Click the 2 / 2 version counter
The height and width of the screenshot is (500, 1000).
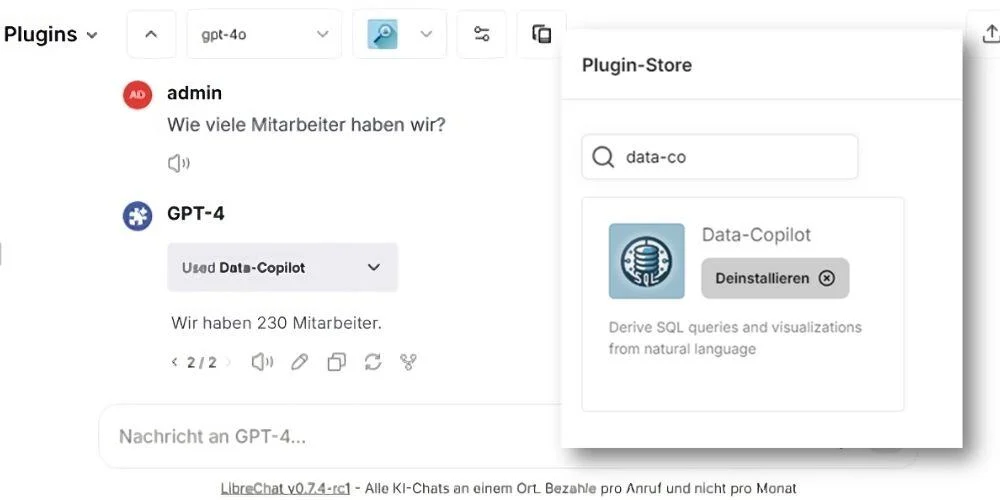click(x=202, y=363)
